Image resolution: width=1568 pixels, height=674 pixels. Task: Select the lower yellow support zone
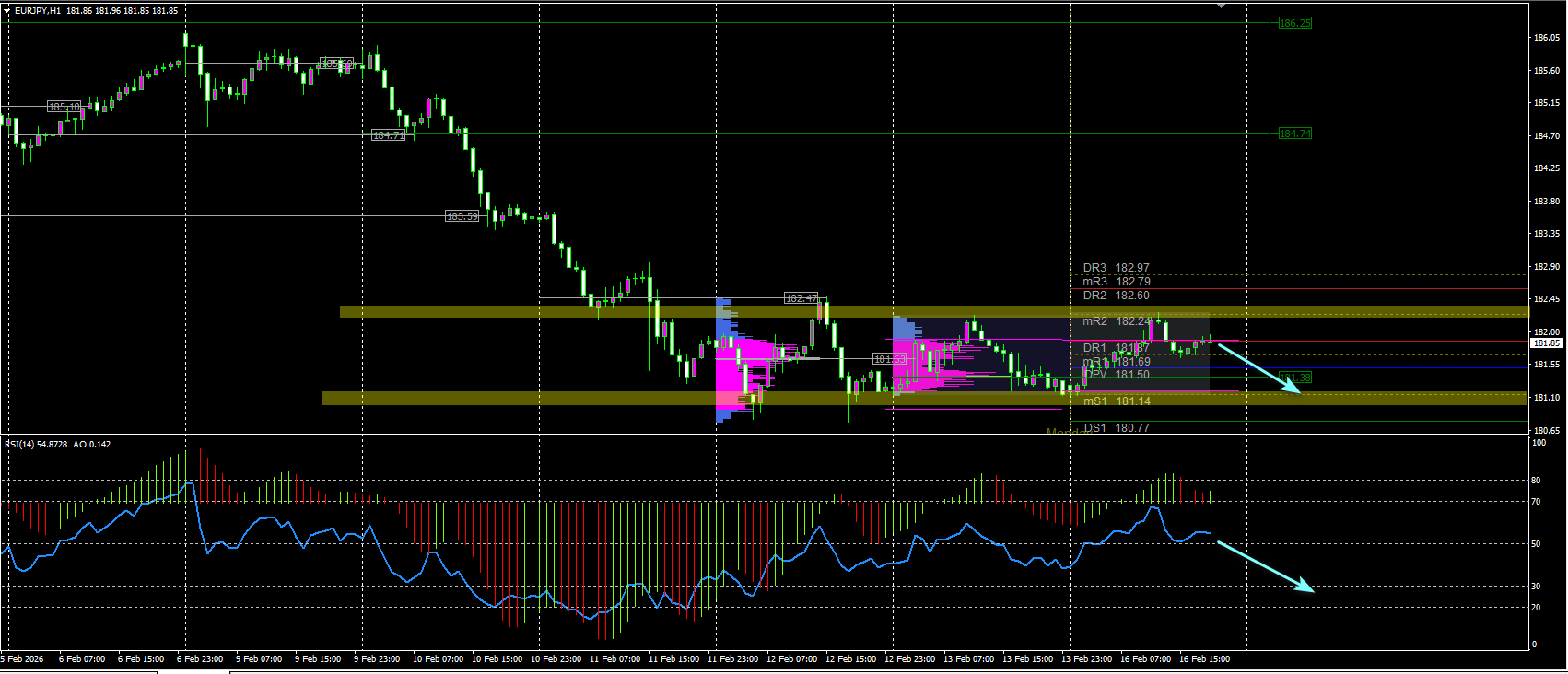tap(924, 398)
